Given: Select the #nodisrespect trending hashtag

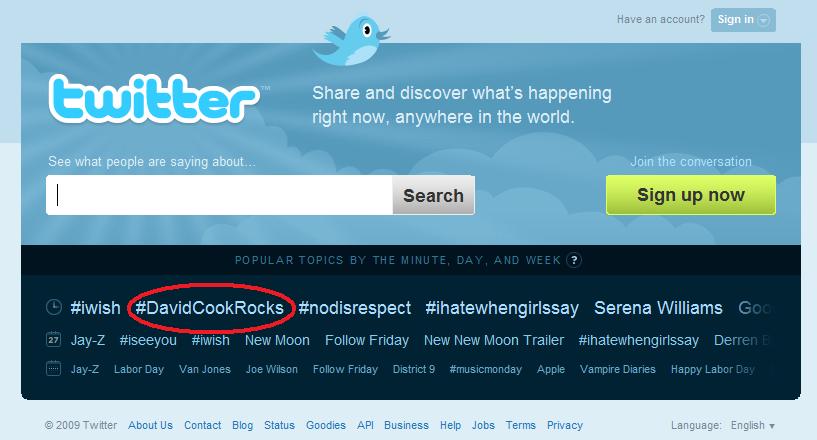Looking at the screenshot, I should pos(355,308).
